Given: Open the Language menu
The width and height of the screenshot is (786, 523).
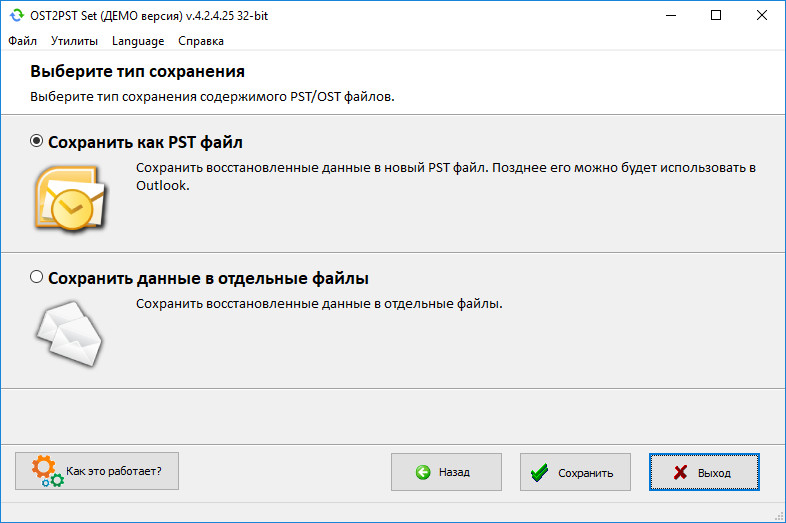Looking at the screenshot, I should coord(138,41).
